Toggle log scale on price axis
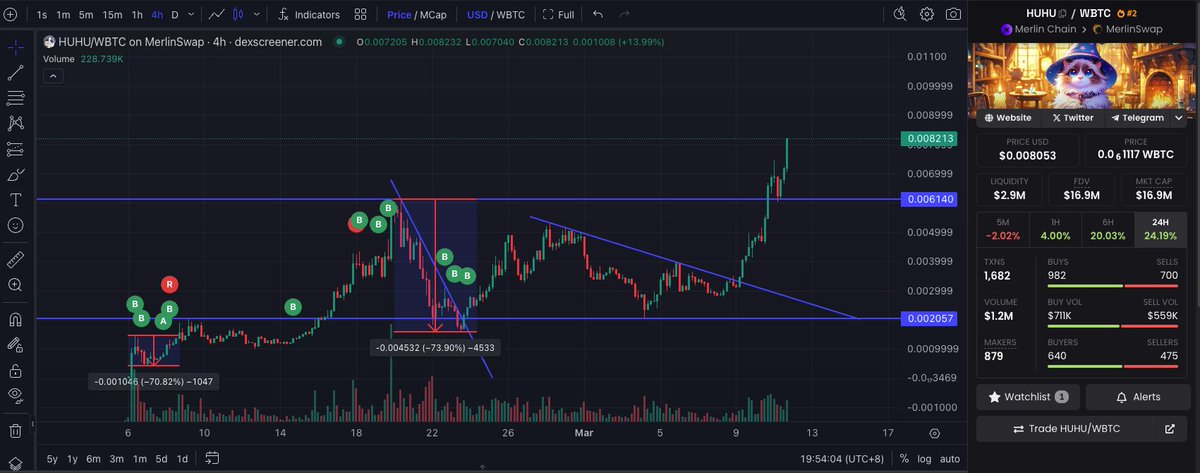1200x473 pixels. 925,459
